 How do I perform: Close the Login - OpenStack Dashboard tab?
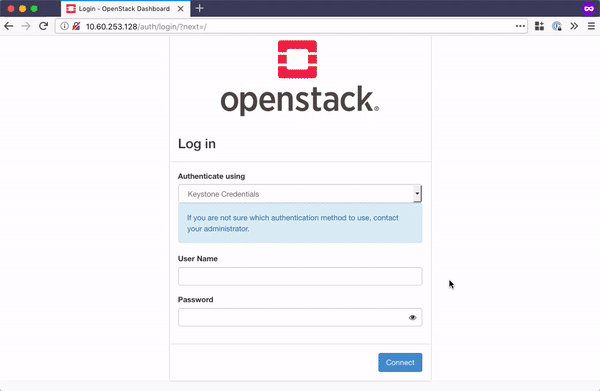click(181, 8)
